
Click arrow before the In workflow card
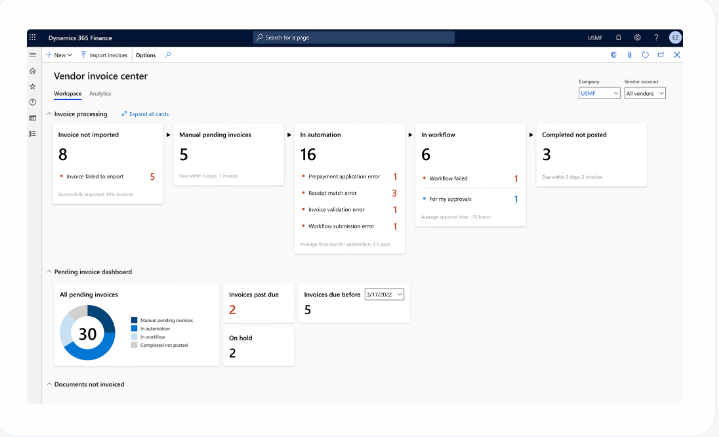click(x=410, y=135)
